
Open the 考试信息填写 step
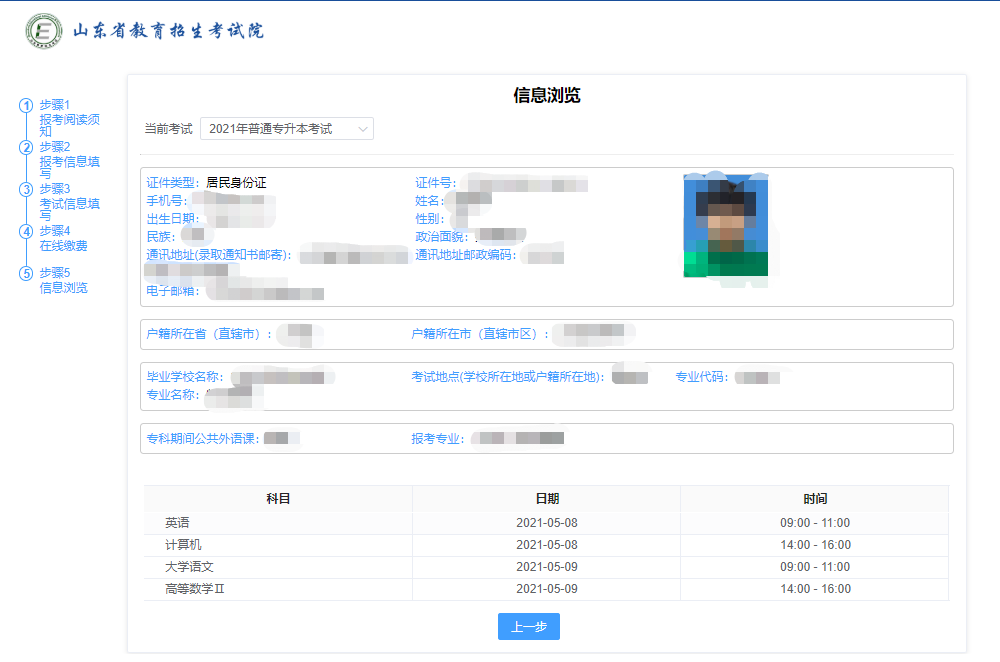tap(69, 208)
